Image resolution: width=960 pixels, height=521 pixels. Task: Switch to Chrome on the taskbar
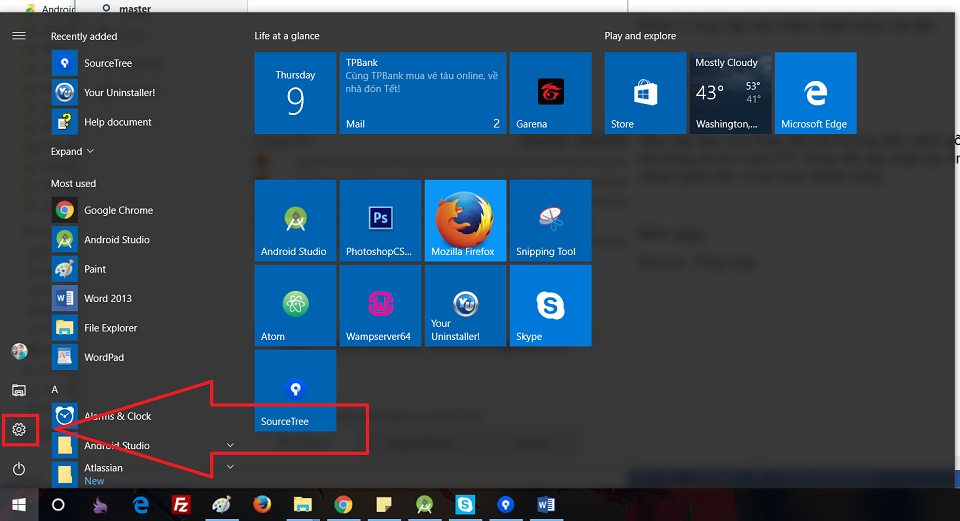pos(343,504)
